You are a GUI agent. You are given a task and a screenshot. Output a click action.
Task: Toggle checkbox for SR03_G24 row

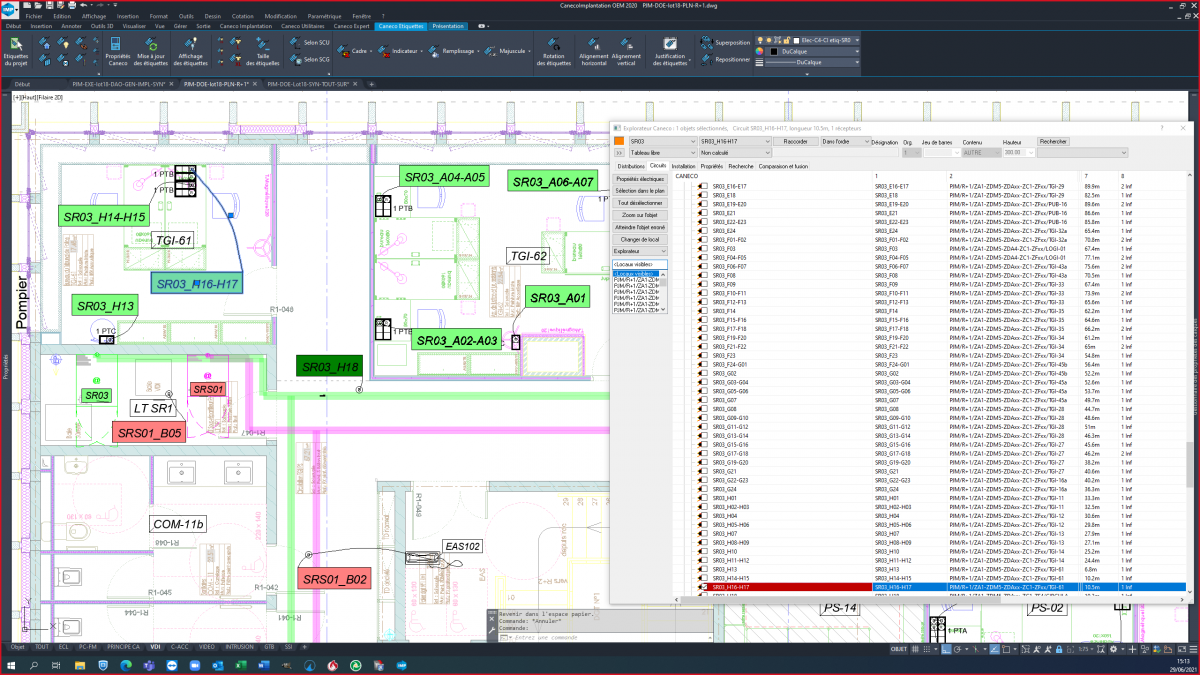(703, 489)
